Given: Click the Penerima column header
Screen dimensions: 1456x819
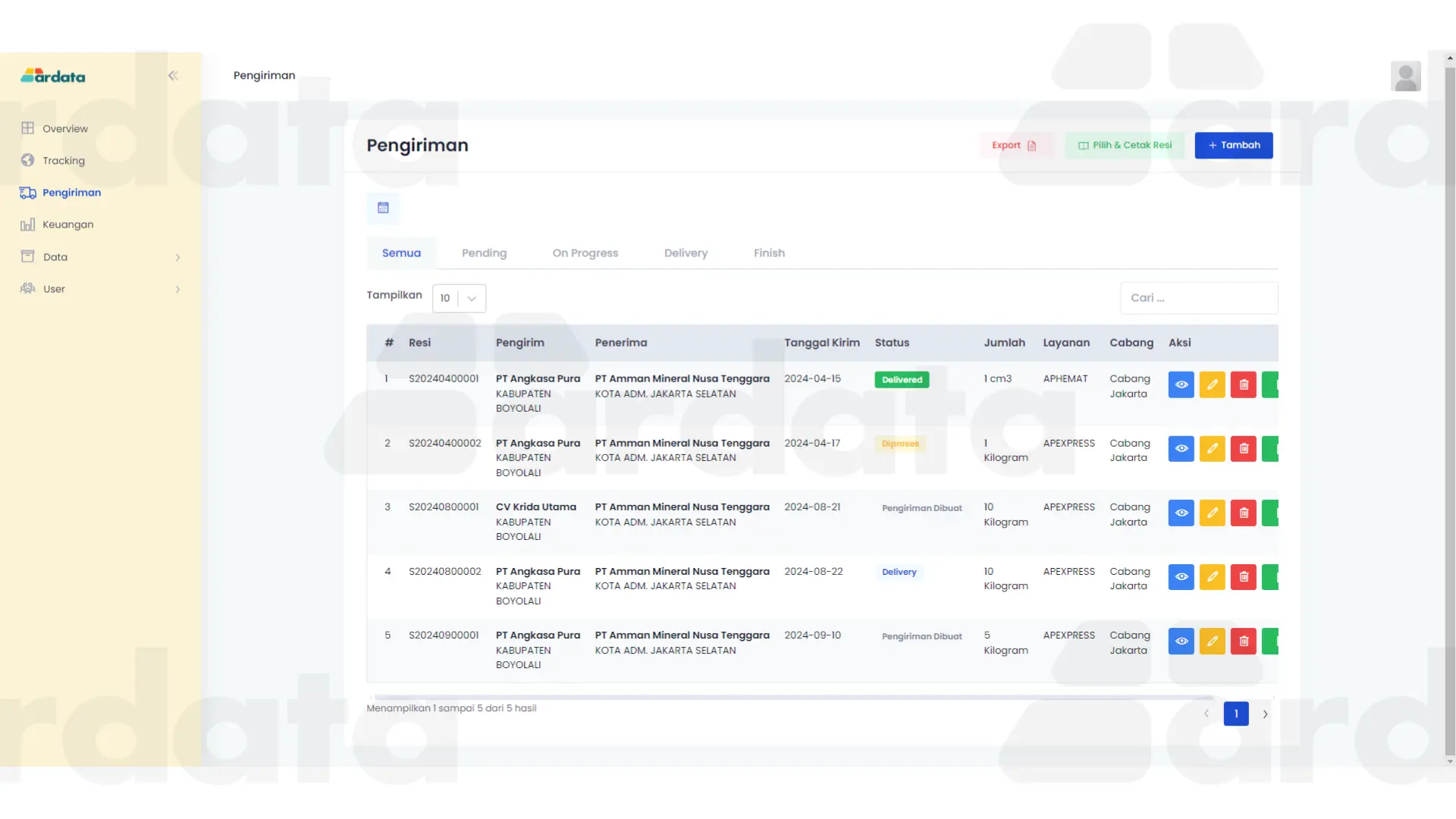Looking at the screenshot, I should pos(621,343).
